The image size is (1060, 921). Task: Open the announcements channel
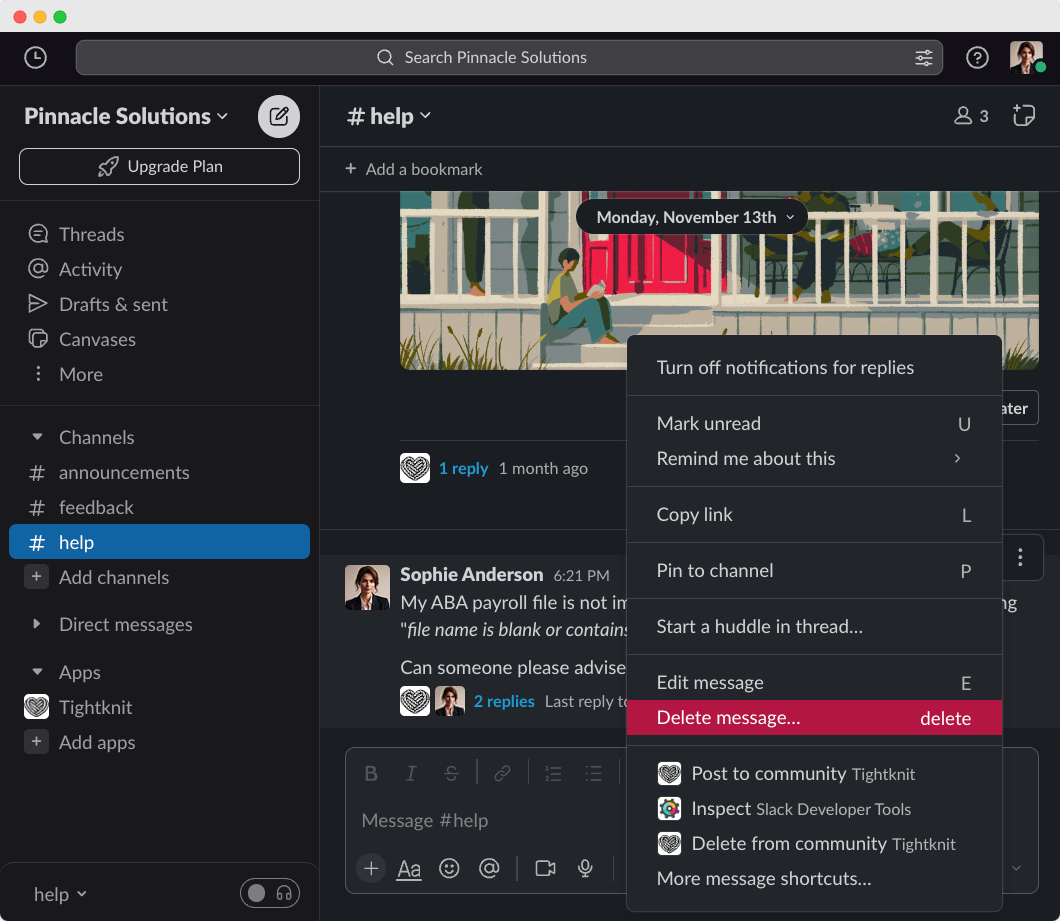(x=160, y=473)
